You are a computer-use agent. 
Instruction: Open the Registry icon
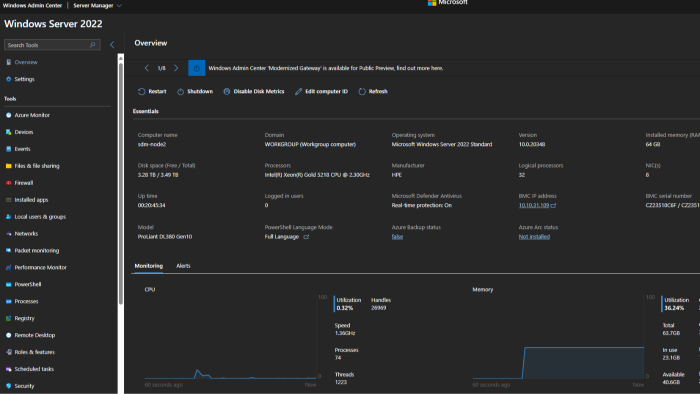(x=8, y=319)
